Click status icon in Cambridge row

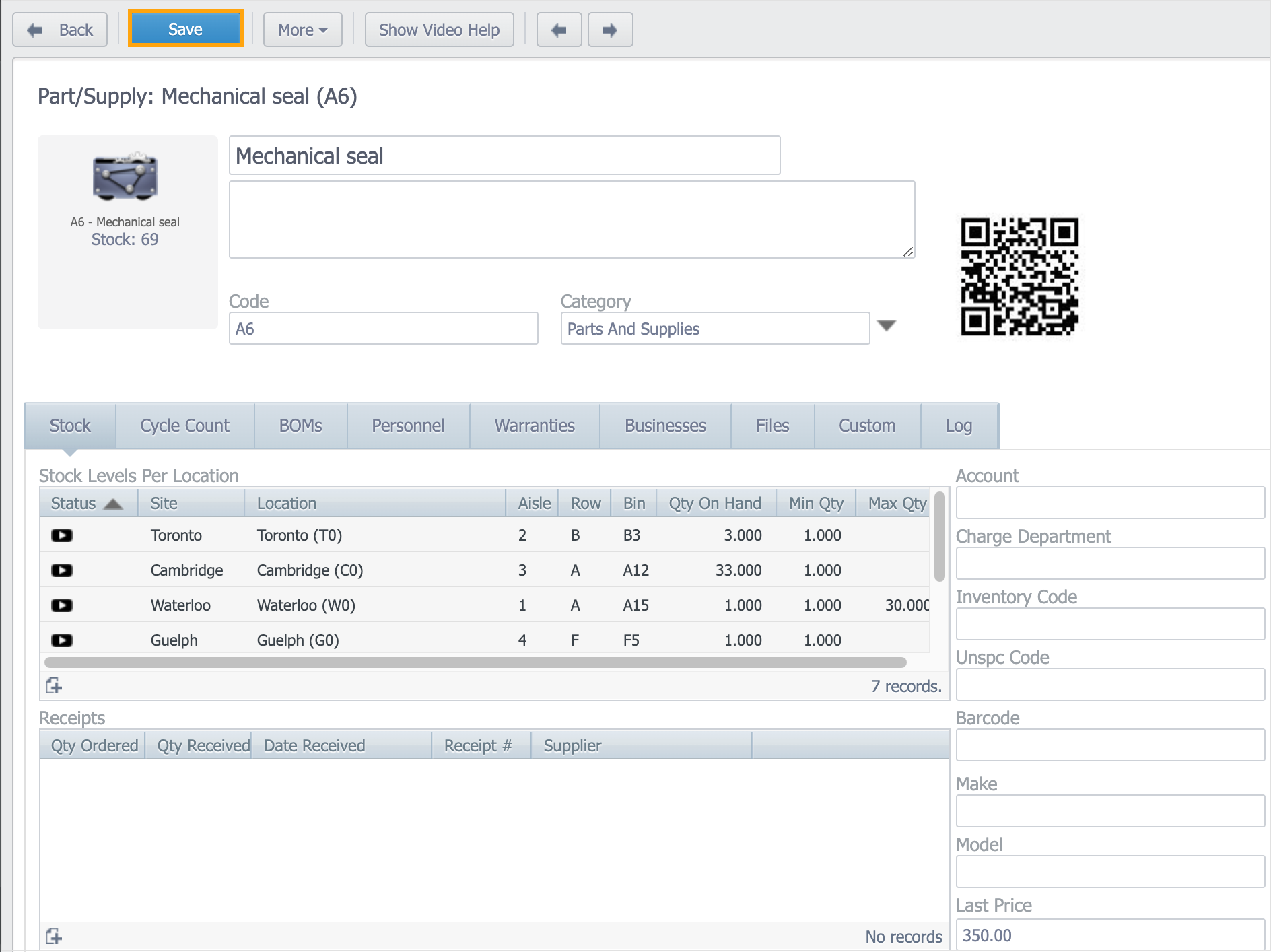point(62,570)
